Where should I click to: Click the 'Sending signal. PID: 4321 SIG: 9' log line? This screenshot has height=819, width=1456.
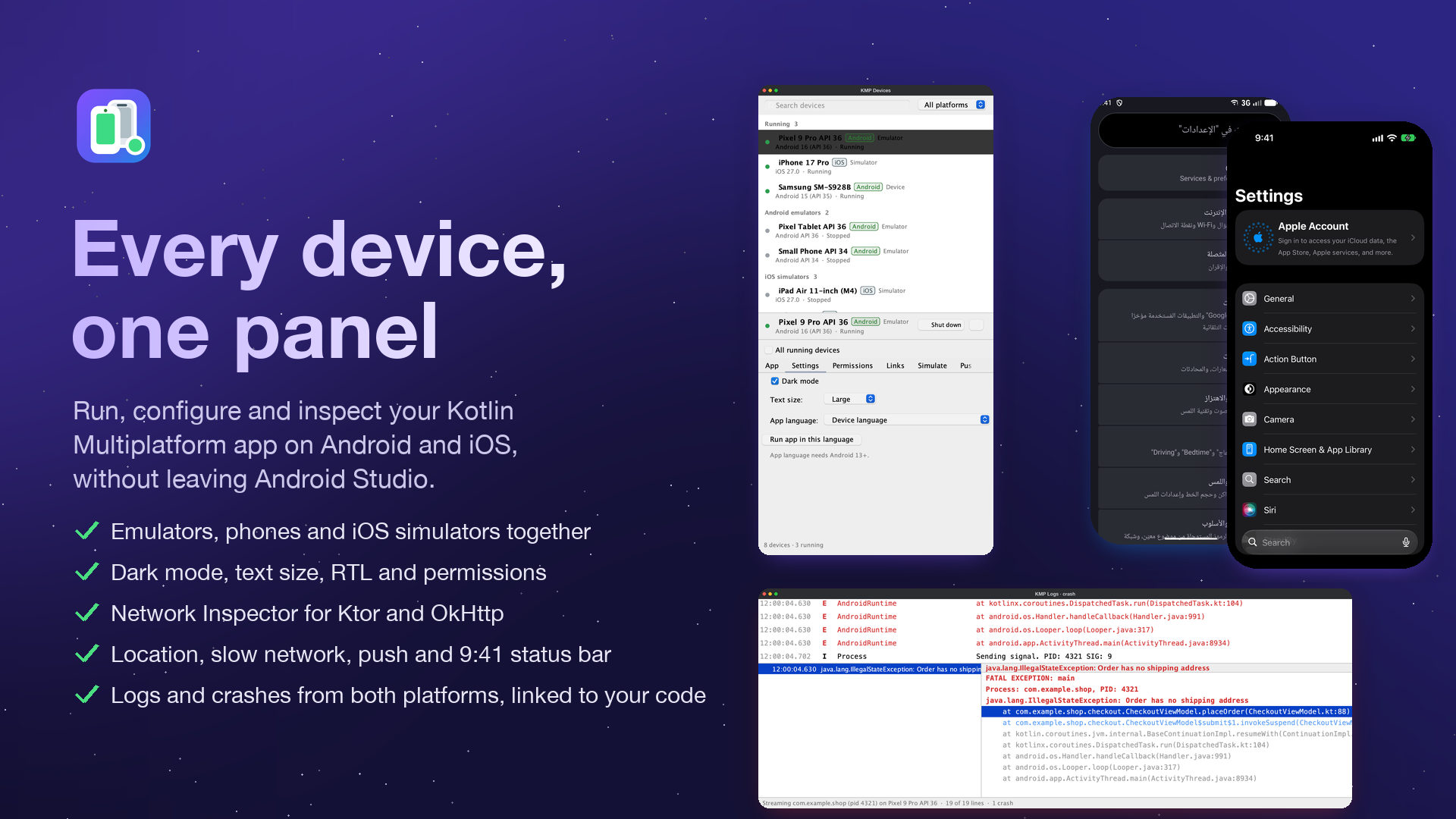(1043, 657)
